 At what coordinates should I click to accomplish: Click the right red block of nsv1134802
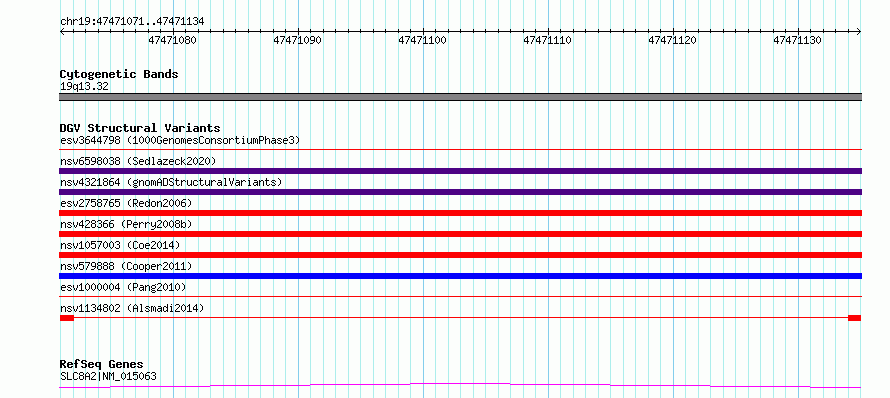pos(855,318)
